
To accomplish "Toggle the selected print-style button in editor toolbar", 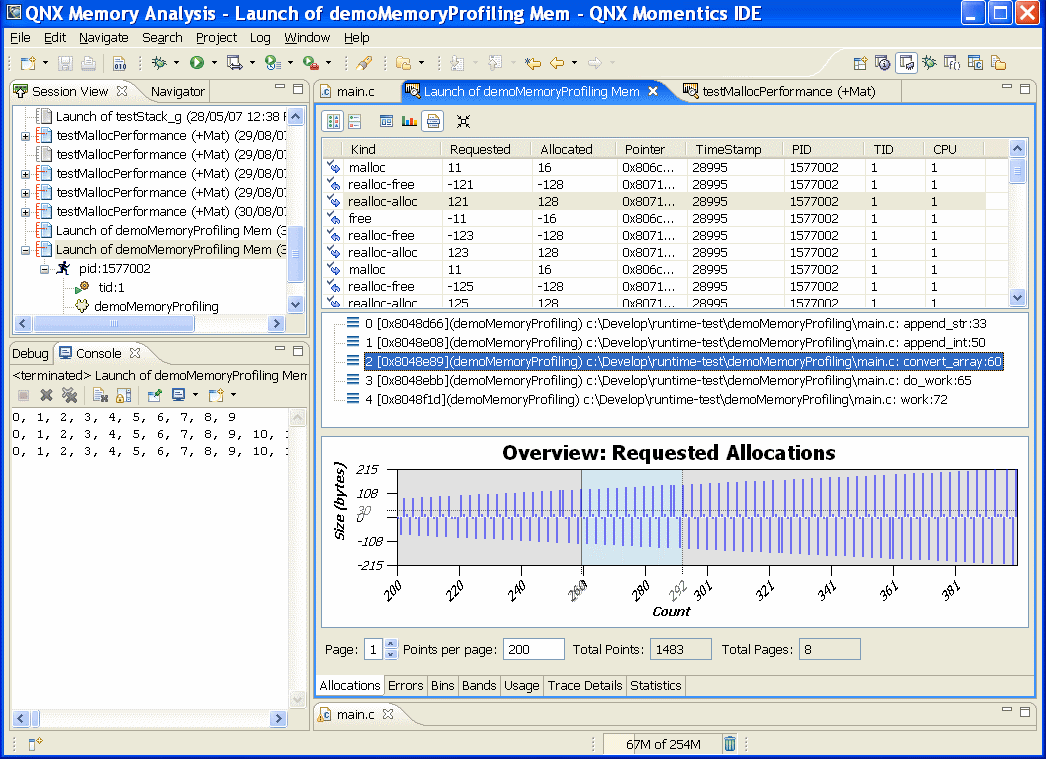I will pyautogui.click(x=432, y=122).
